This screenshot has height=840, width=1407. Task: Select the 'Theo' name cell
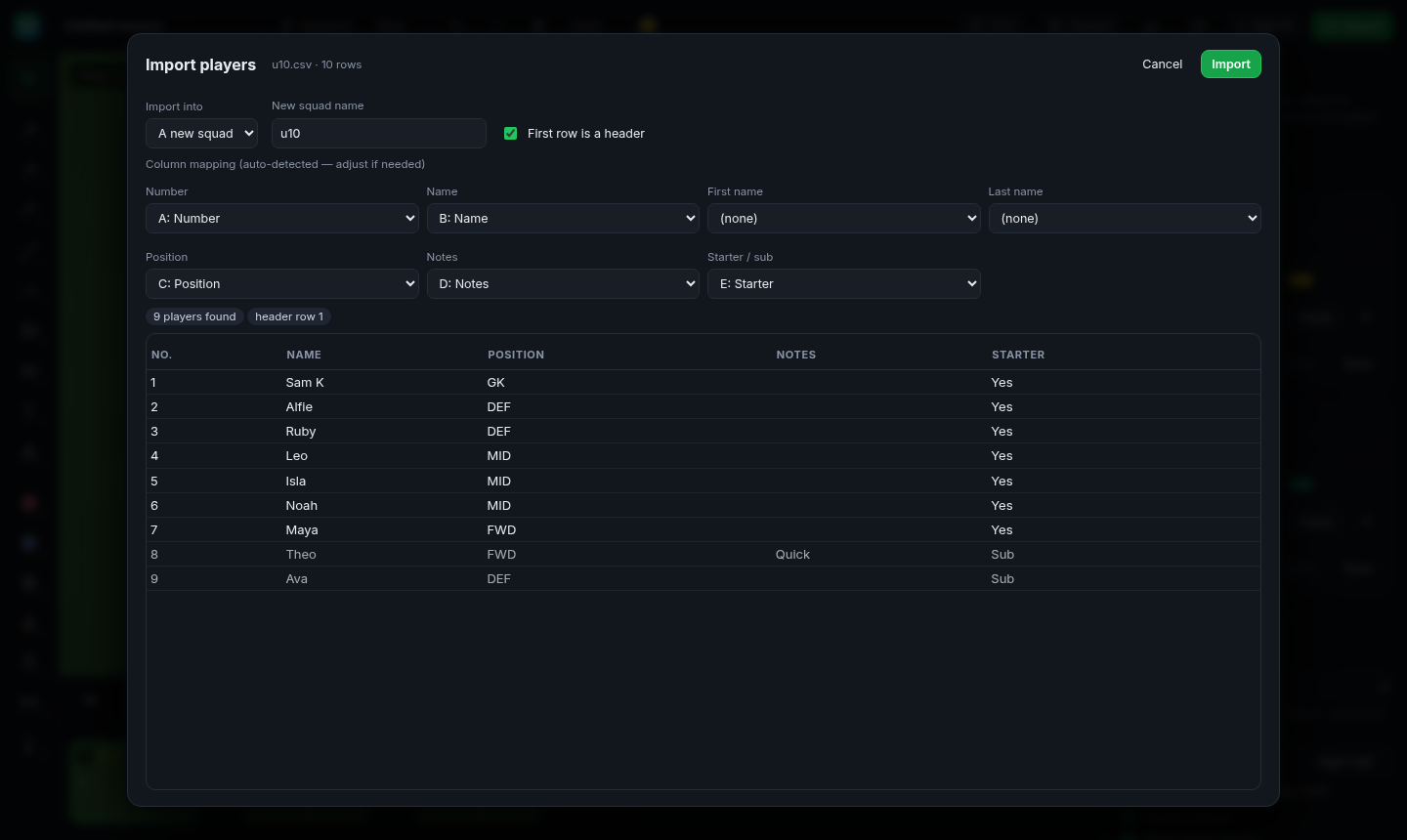pyautogui.click(x=301, y=555)
